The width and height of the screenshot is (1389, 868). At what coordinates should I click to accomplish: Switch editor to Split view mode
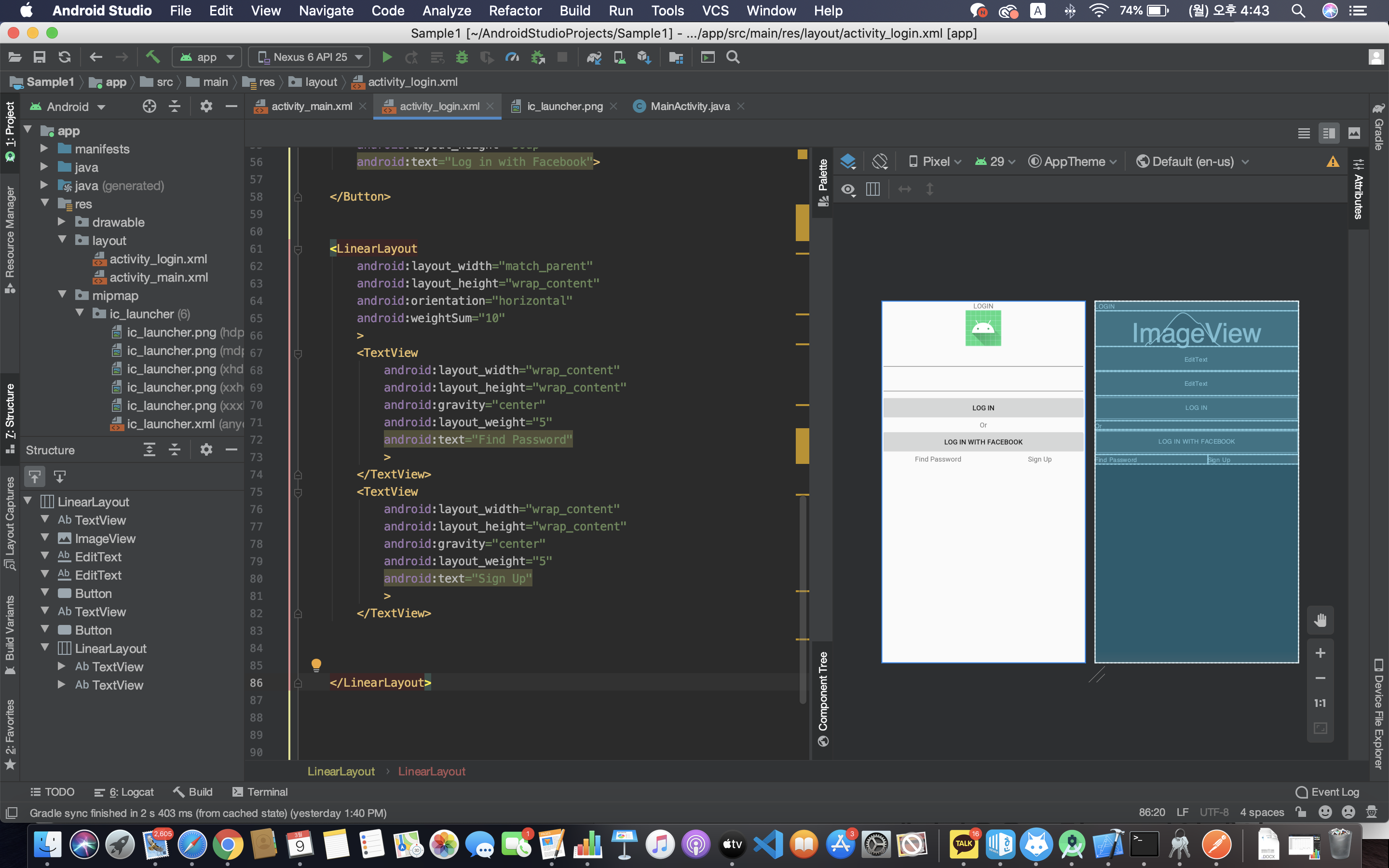tap(1329, 134)
